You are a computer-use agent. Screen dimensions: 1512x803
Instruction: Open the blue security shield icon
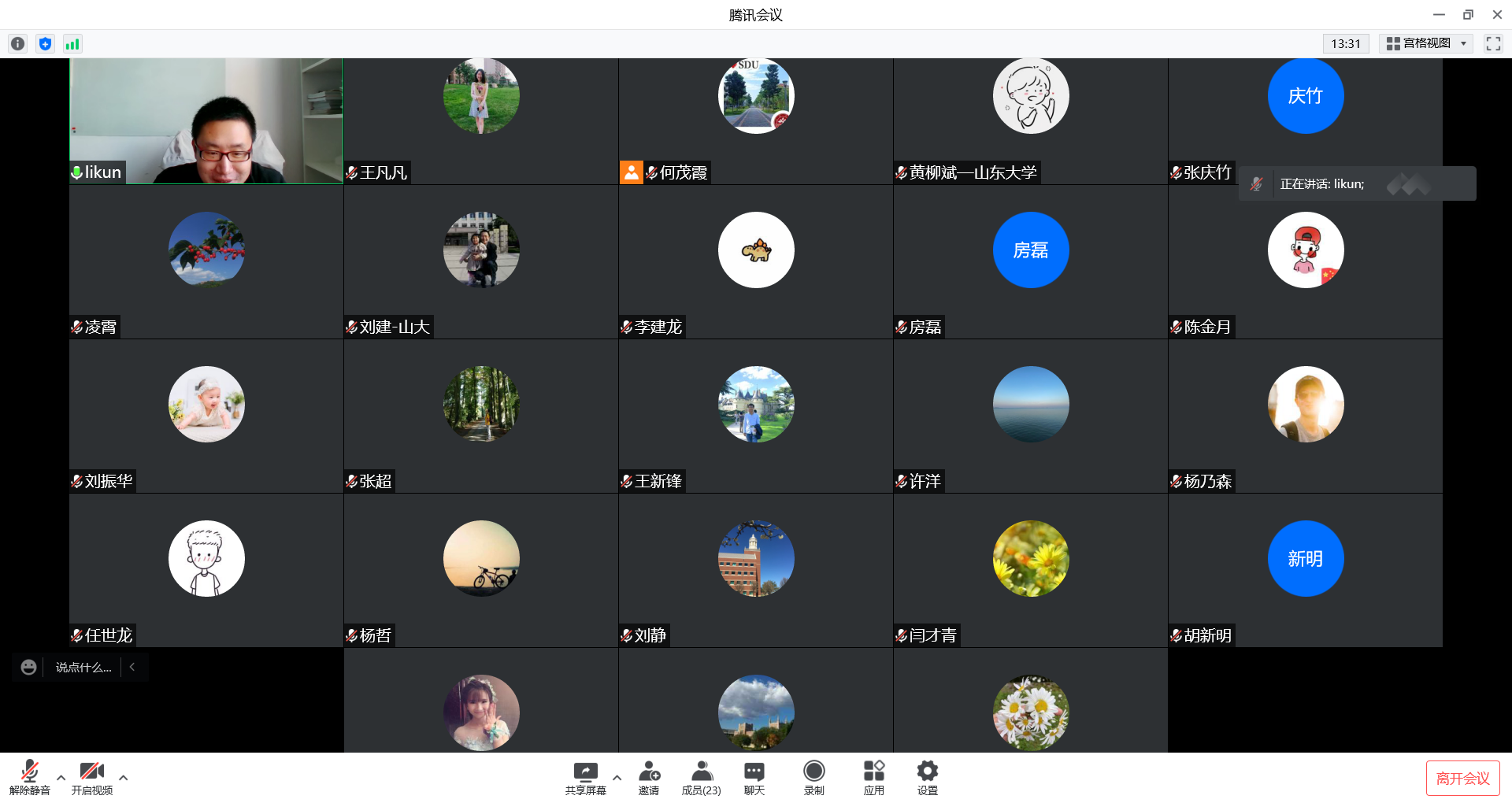click(x=46, y=44)
